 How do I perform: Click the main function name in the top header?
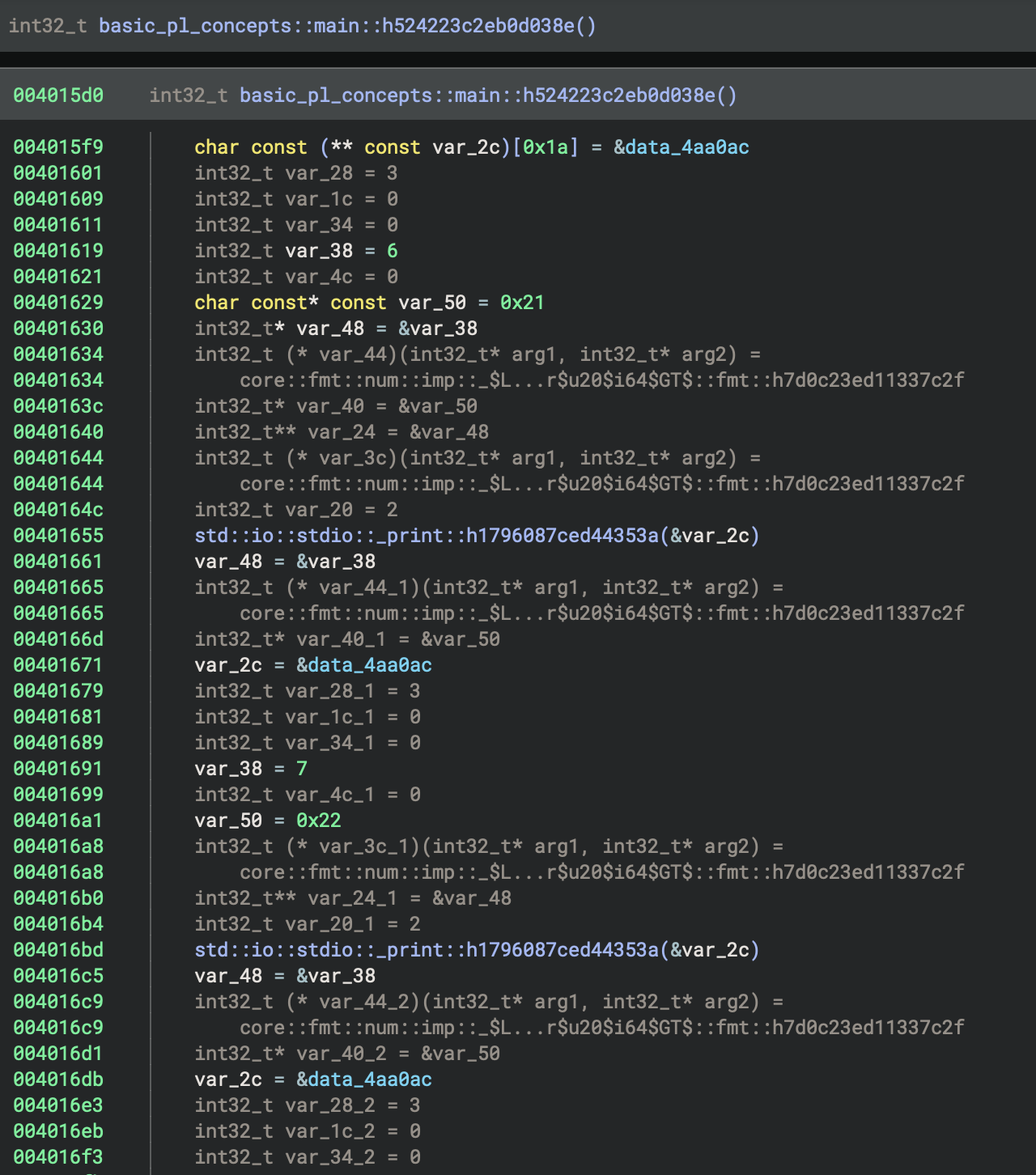tap(347, 26)
